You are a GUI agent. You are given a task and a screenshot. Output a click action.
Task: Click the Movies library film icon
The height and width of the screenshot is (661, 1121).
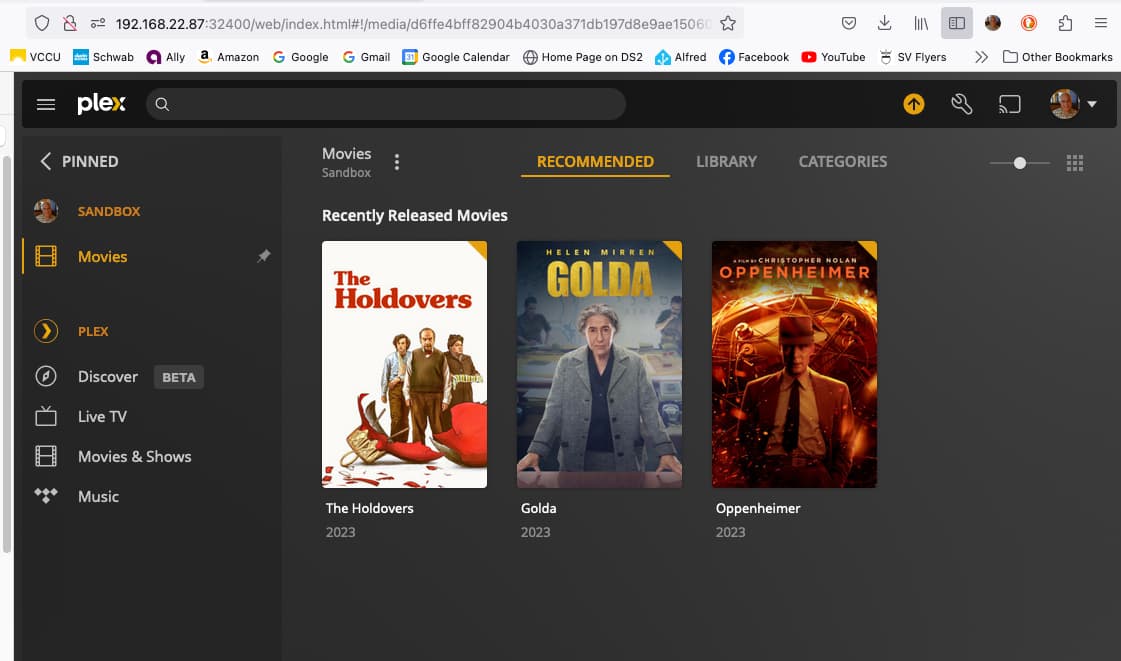coord(46,256)
